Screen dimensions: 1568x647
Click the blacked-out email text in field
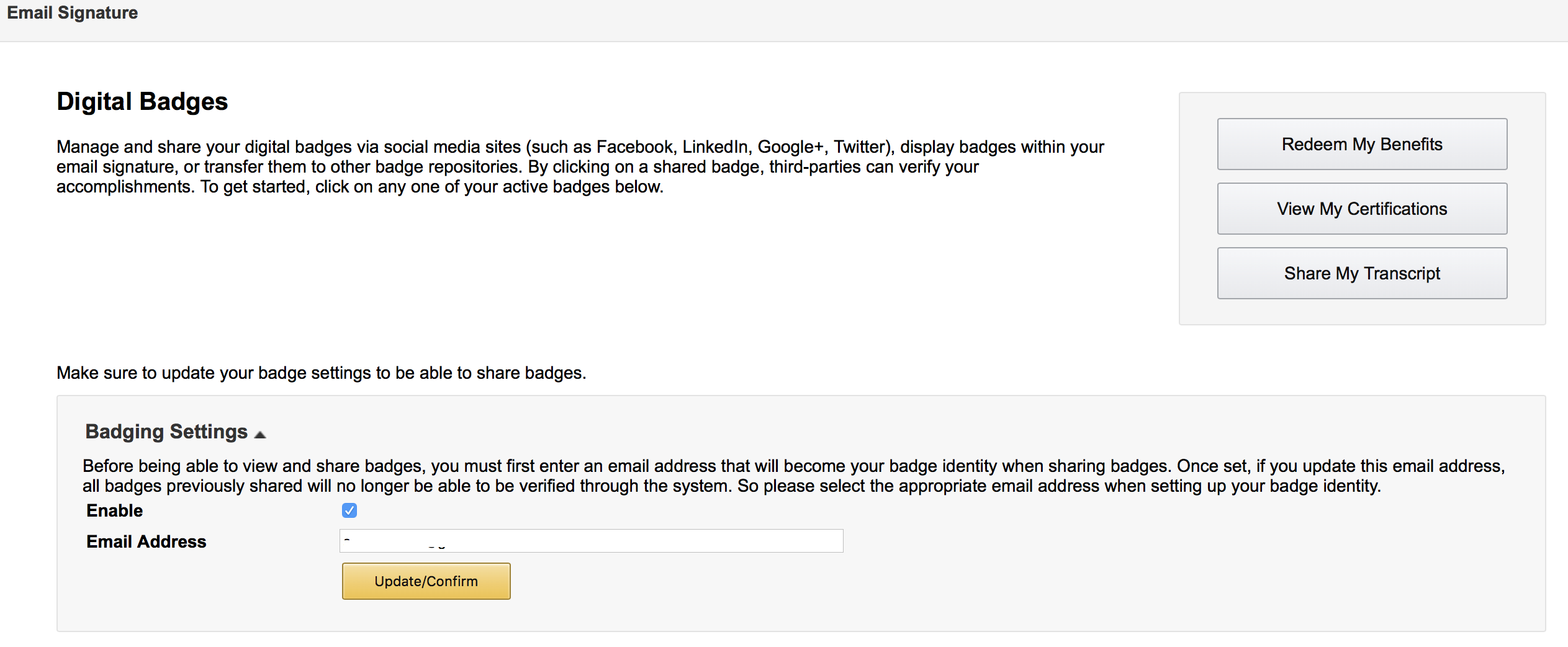(x=432, y=541)
